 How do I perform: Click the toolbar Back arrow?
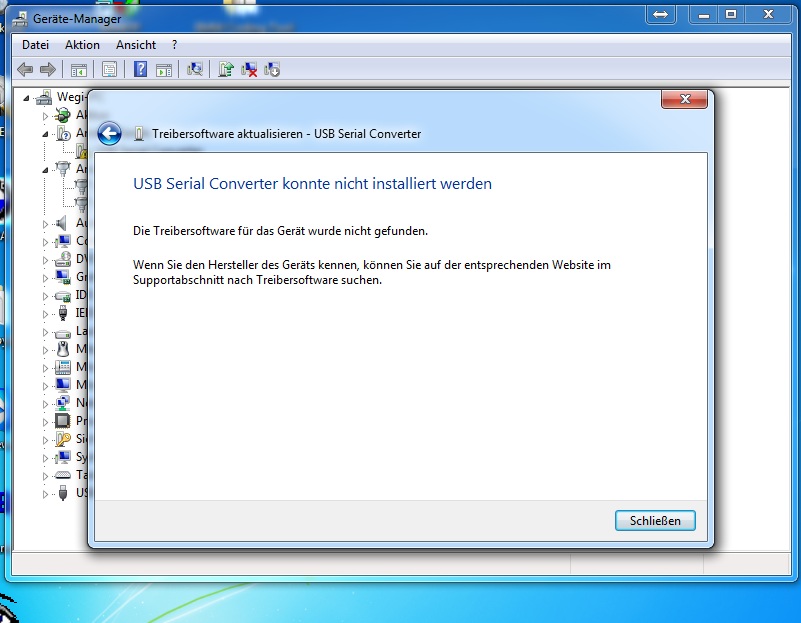pos(25,69)
